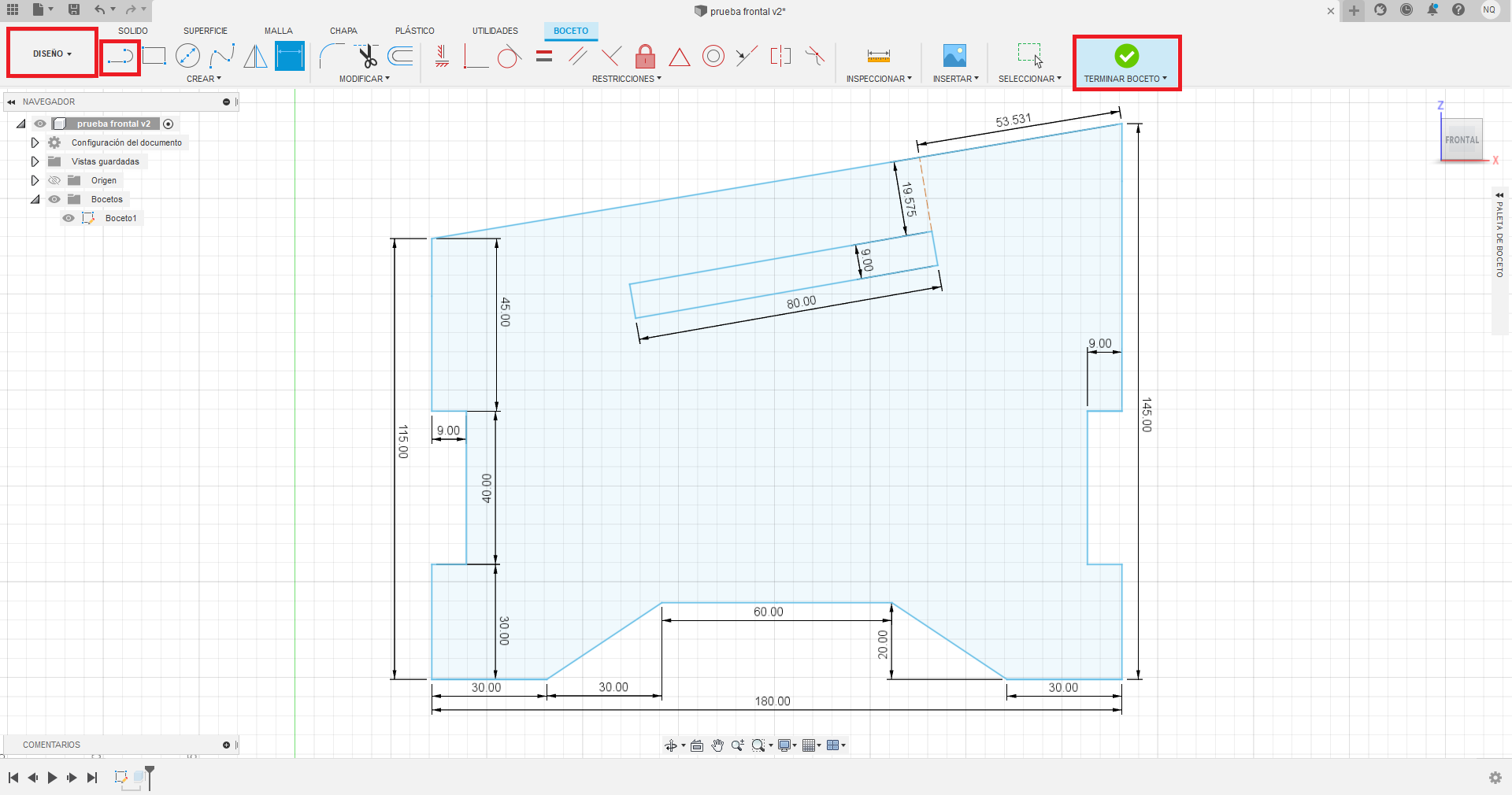Select the Line sketch tool
Viewport: 1512px width, 795px height.
tap(120, 56)
